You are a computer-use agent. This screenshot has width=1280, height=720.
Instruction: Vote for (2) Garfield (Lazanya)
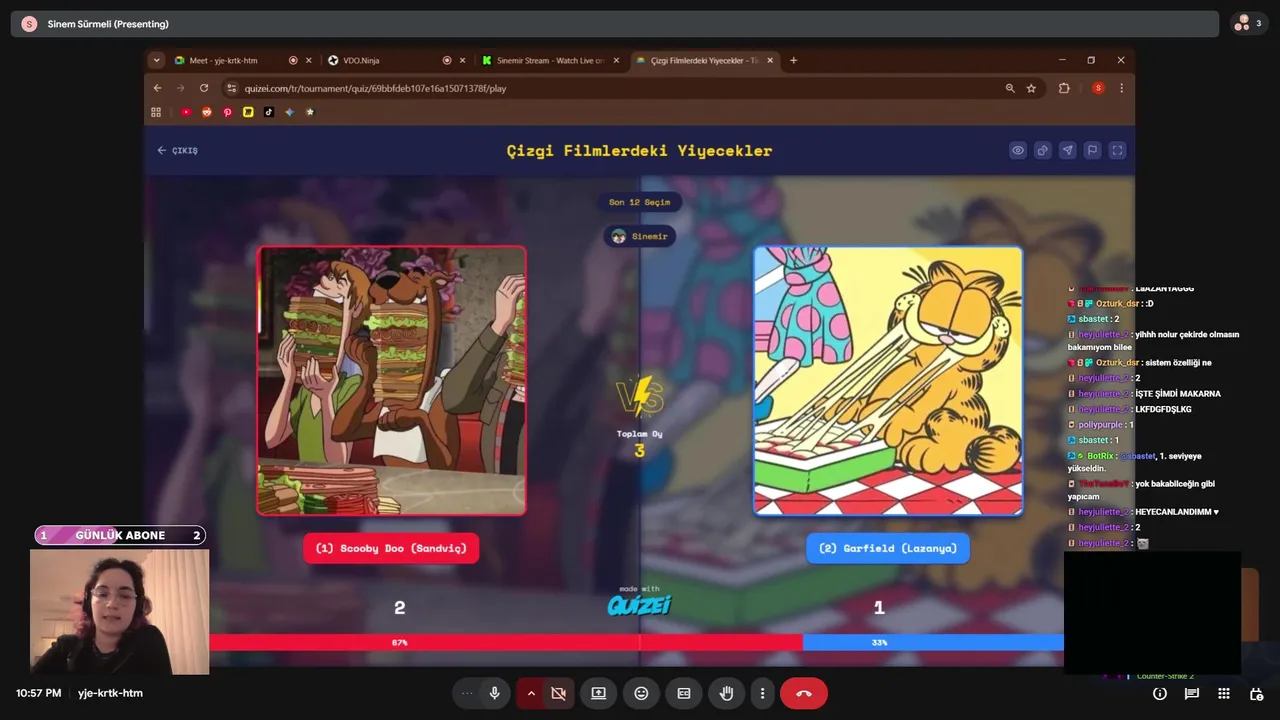[x=888, y=548]
